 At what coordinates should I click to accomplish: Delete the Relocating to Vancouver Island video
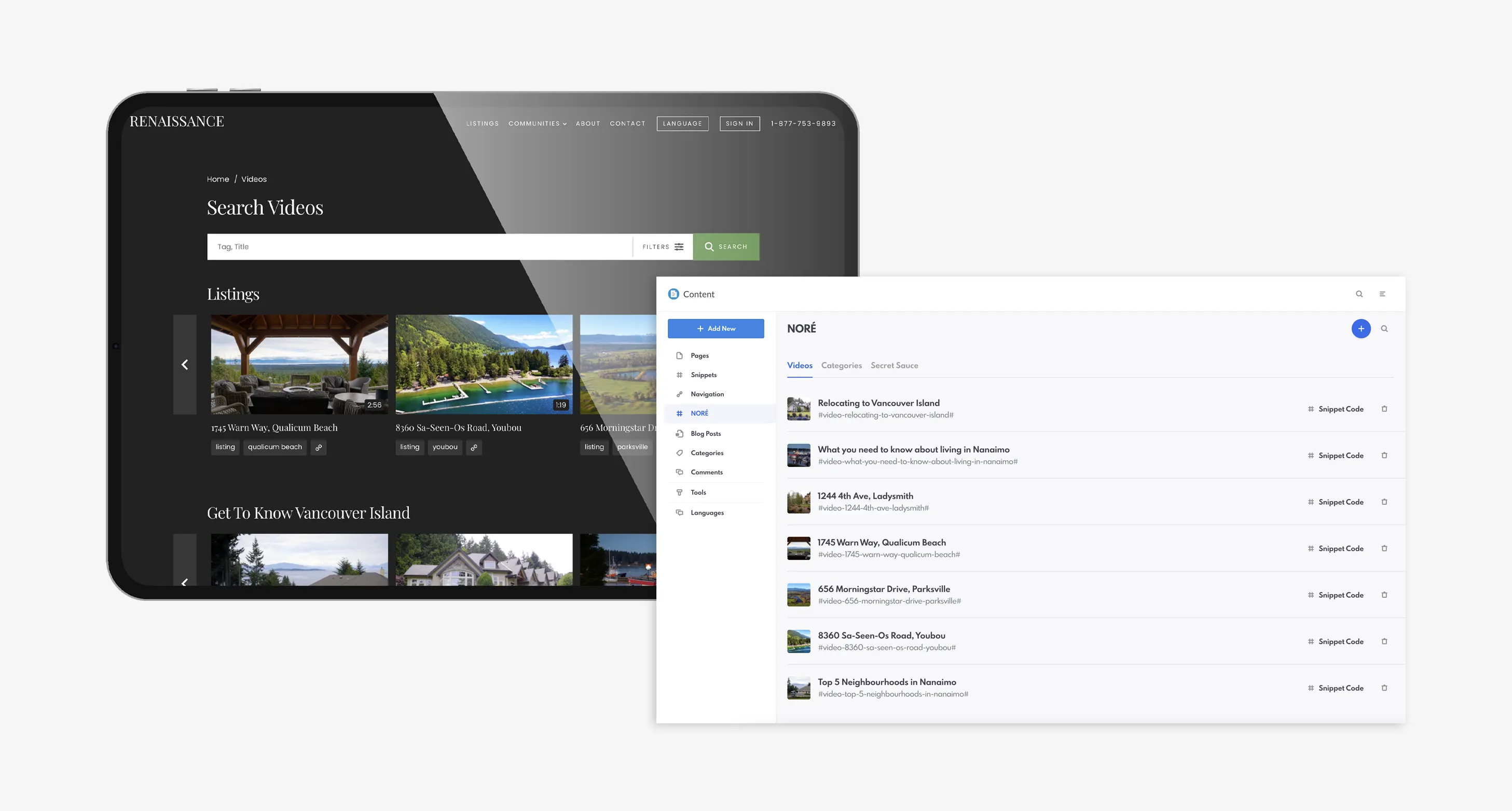tap(1384, 409)
